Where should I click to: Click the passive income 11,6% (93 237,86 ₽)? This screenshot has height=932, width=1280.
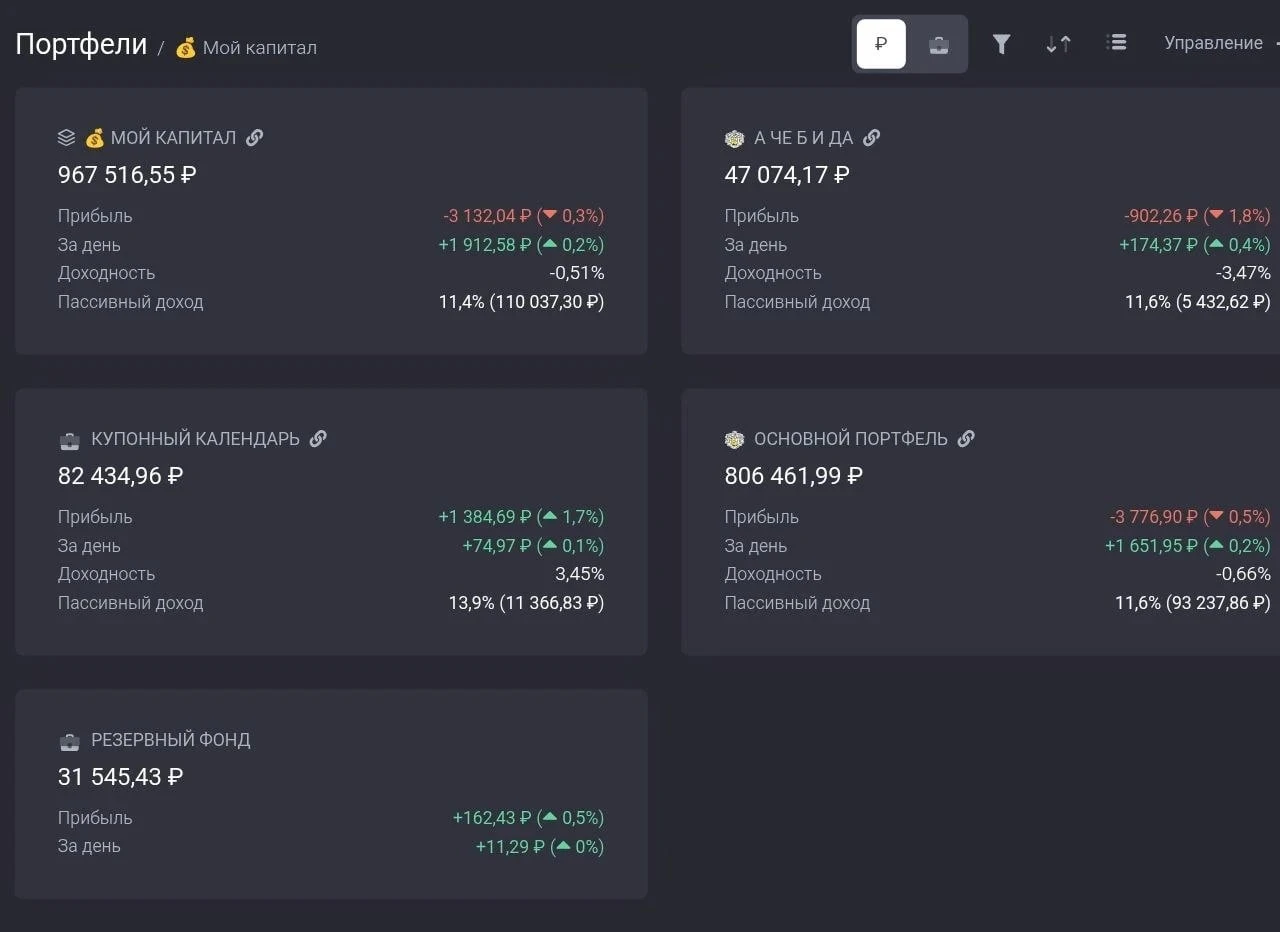coord(1193,603)
